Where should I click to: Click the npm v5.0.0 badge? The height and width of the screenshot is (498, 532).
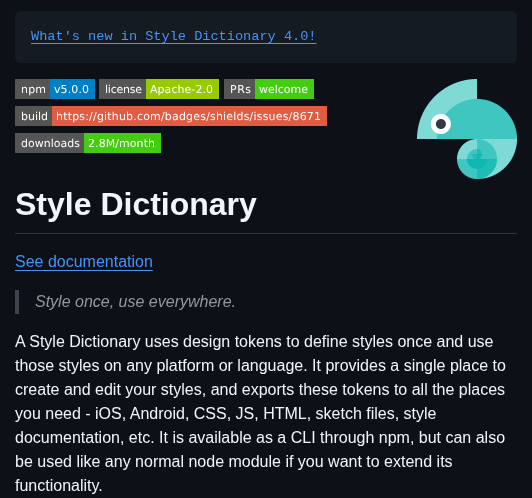pyautogui.click(x=55, y=89)
